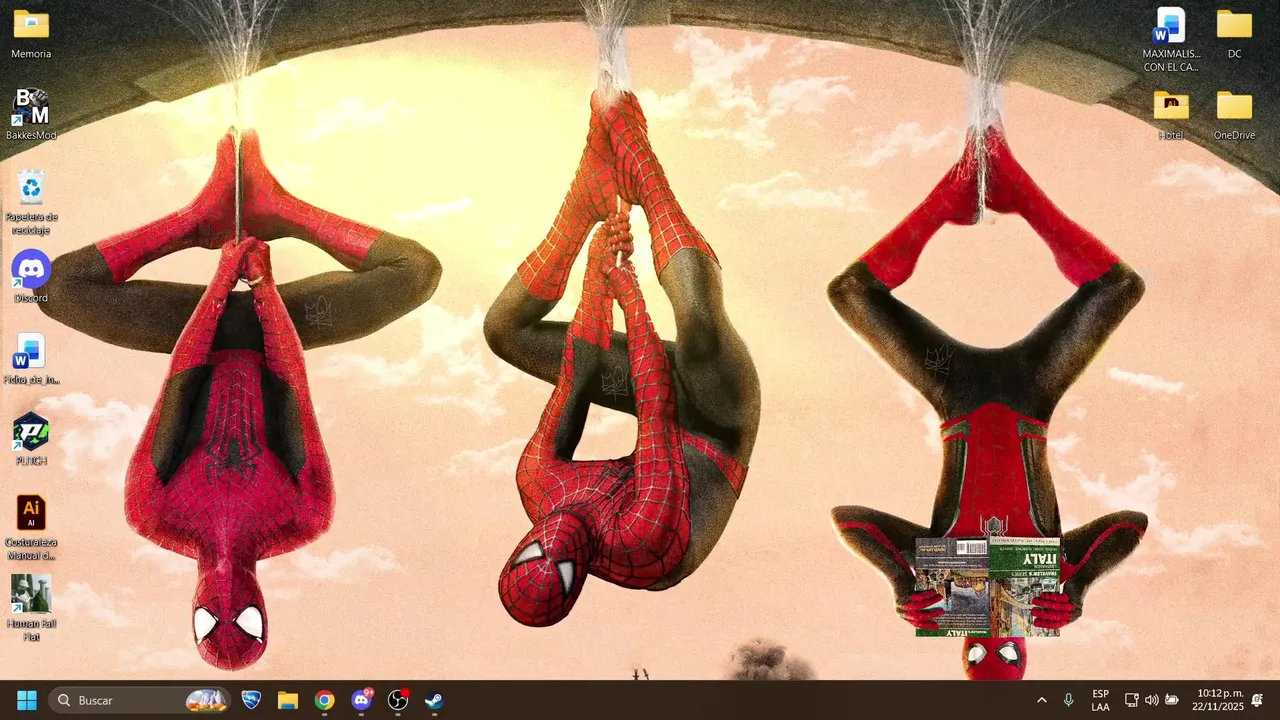Select the Word file starting with Ficha
Screen dimensions: 1280x720
tap(31, 359)
